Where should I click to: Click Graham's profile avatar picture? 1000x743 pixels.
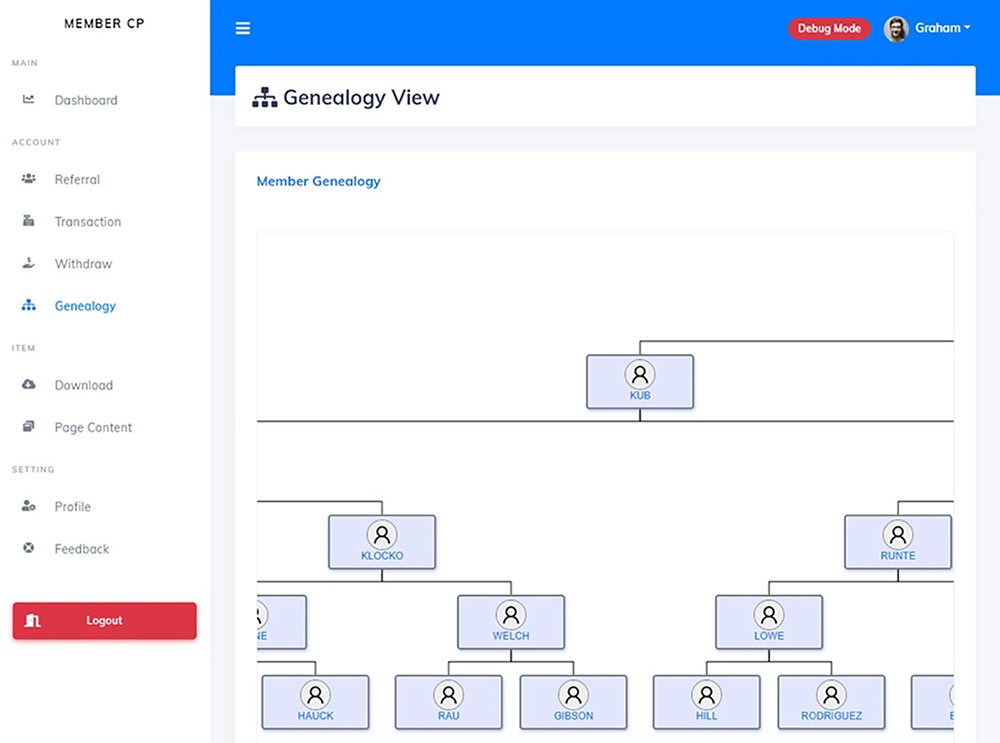coord(896,29)
